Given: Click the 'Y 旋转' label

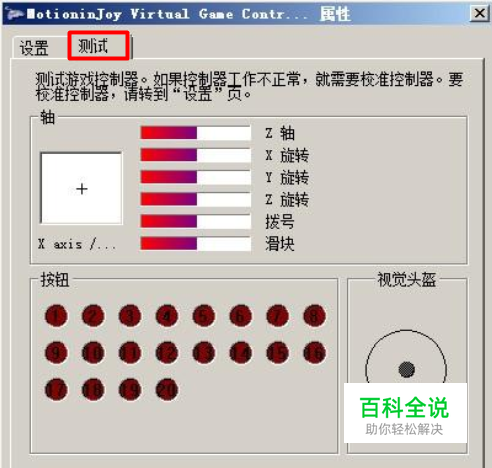Looking at the screenshot, I should click(287, 177).
